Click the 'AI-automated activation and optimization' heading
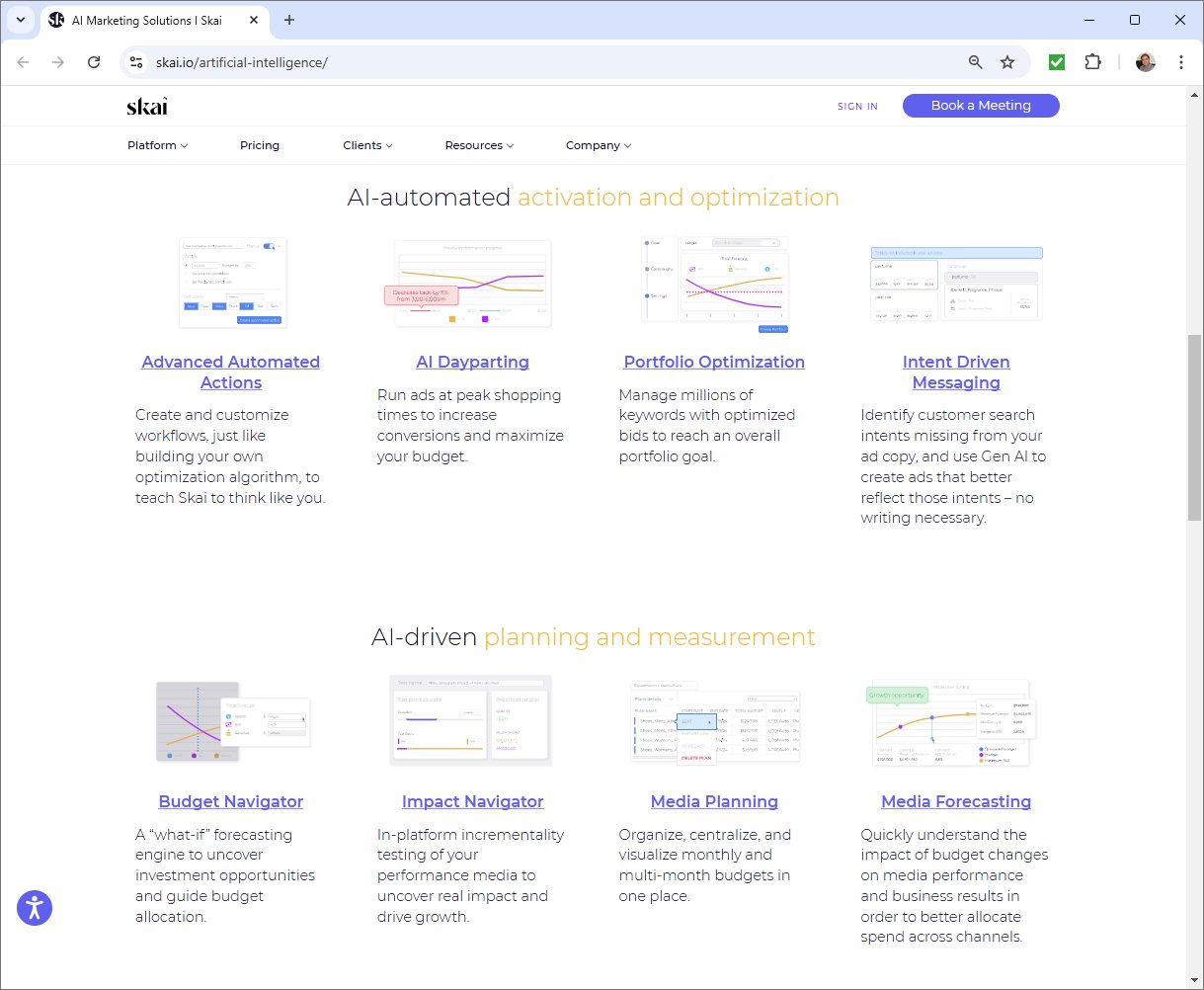The width and height of the screenshot is (1204, 990). tap(594, 198)
